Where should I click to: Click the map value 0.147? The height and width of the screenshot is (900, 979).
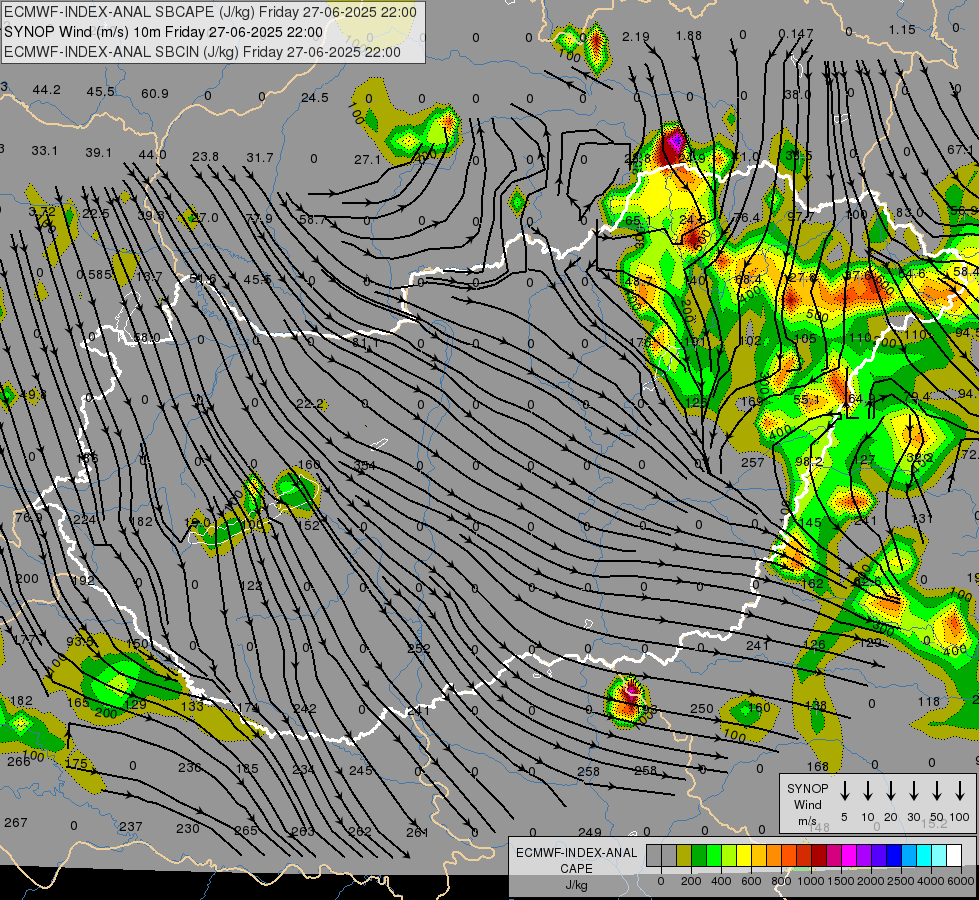(x=796, y=34)
